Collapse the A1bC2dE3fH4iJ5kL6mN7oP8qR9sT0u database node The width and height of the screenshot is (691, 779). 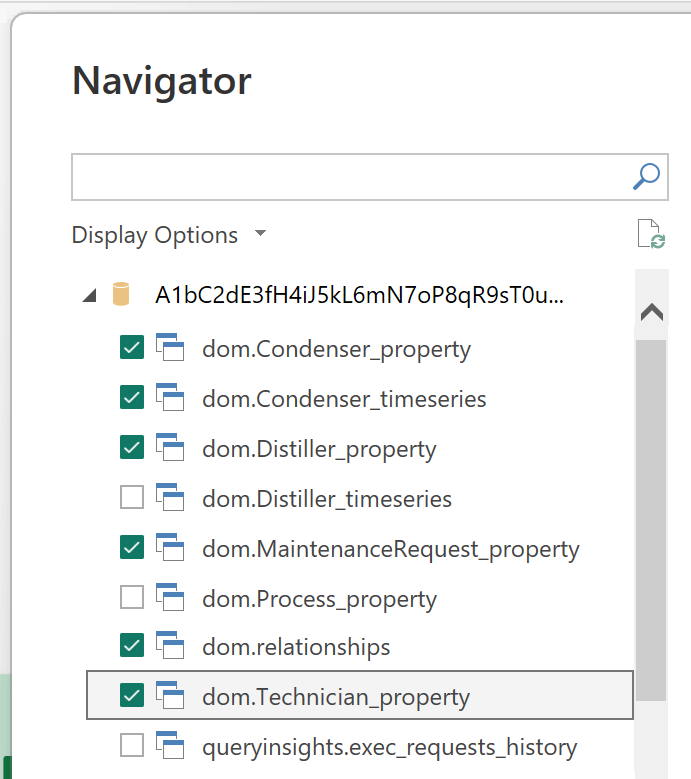coord(89,296)
